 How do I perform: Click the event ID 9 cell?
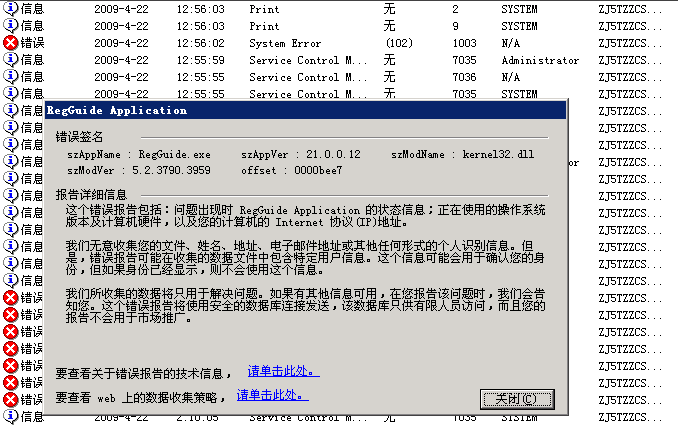coord(455,26)
